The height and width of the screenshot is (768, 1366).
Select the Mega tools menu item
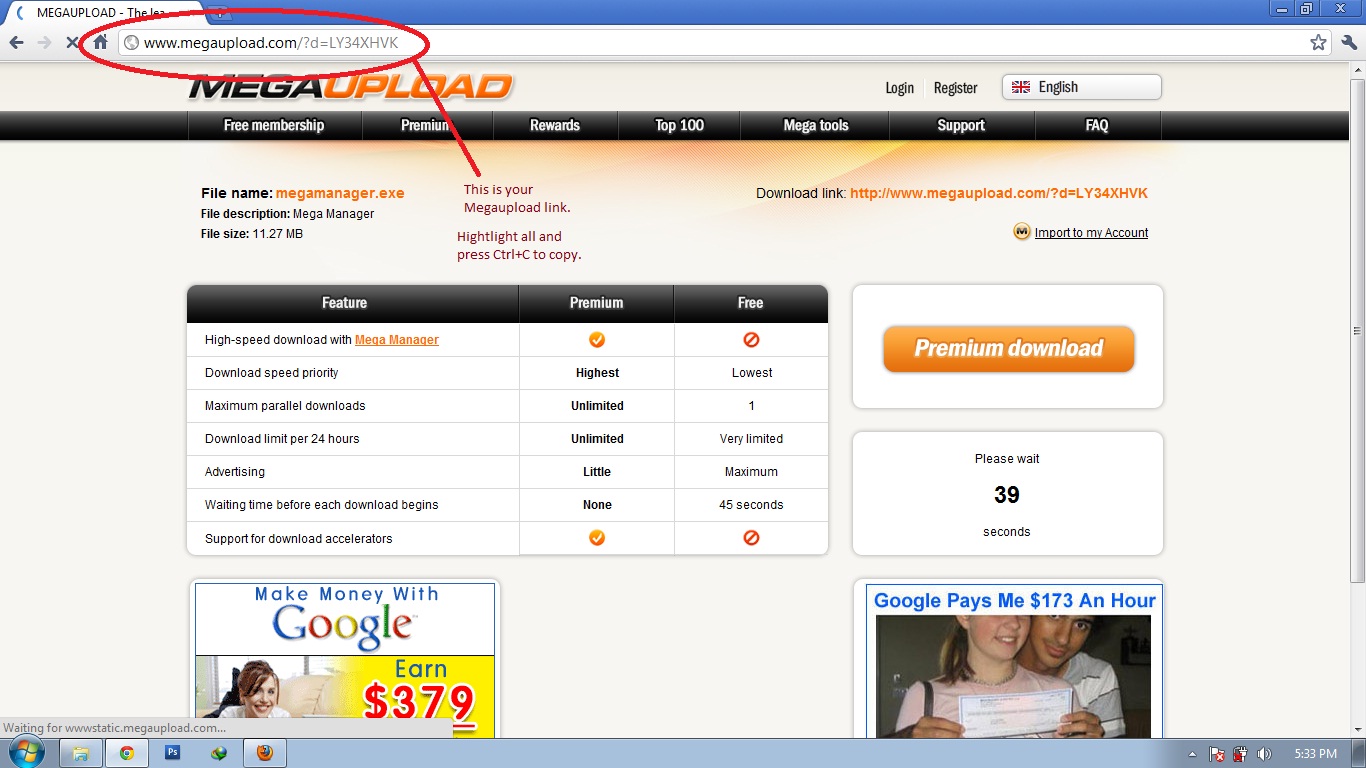tap(815, 125)
